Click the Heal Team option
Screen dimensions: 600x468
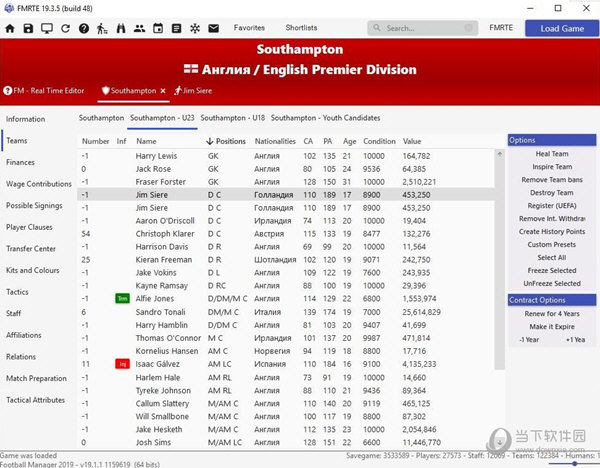click(x=551, y=154)
